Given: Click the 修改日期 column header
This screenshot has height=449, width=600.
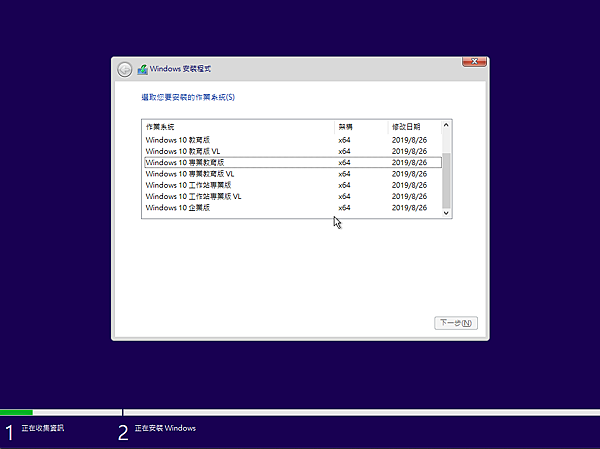Looking at the screenshot, I should click(415, 127).
